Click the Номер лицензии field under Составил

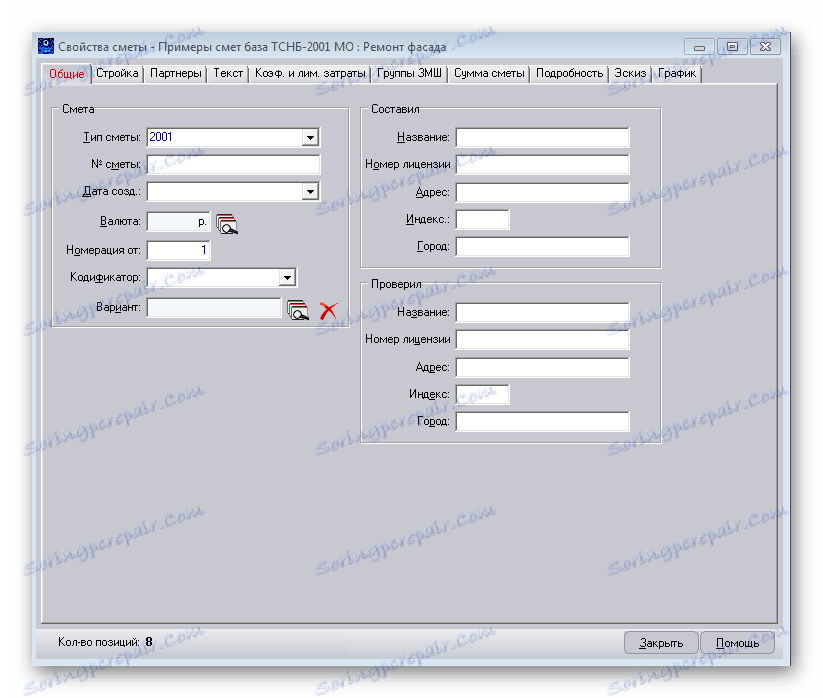[543, 165]
